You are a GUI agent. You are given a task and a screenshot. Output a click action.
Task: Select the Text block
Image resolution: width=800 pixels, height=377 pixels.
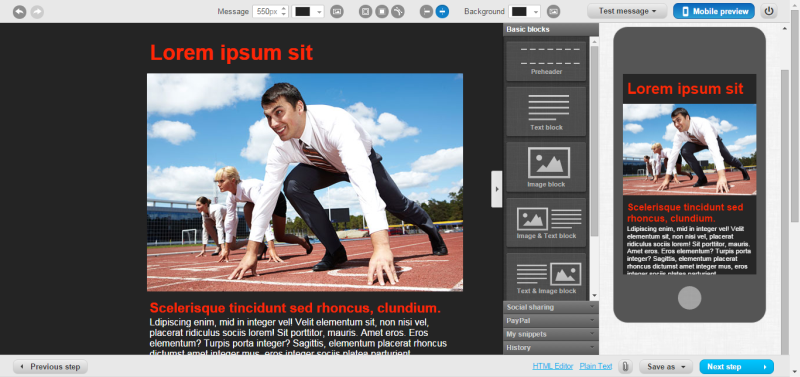(x=546, y=111)
